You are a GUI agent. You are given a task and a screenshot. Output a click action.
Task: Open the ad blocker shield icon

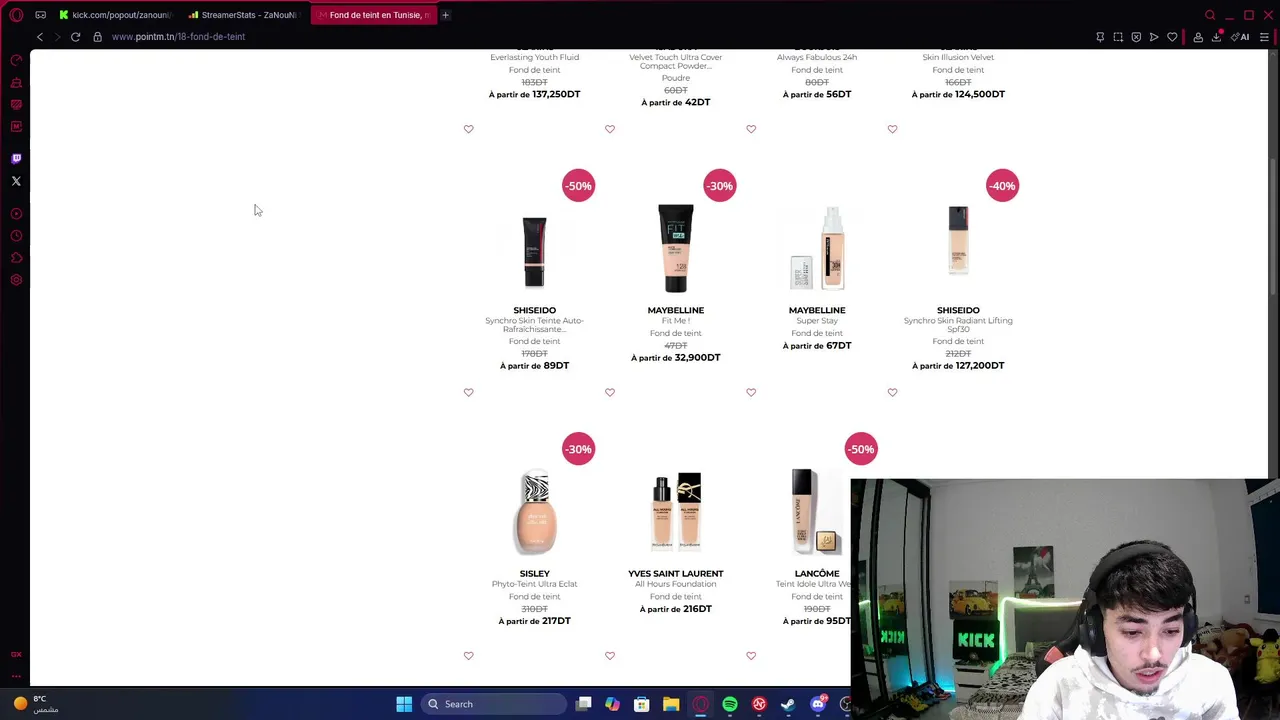[1136, 37]
